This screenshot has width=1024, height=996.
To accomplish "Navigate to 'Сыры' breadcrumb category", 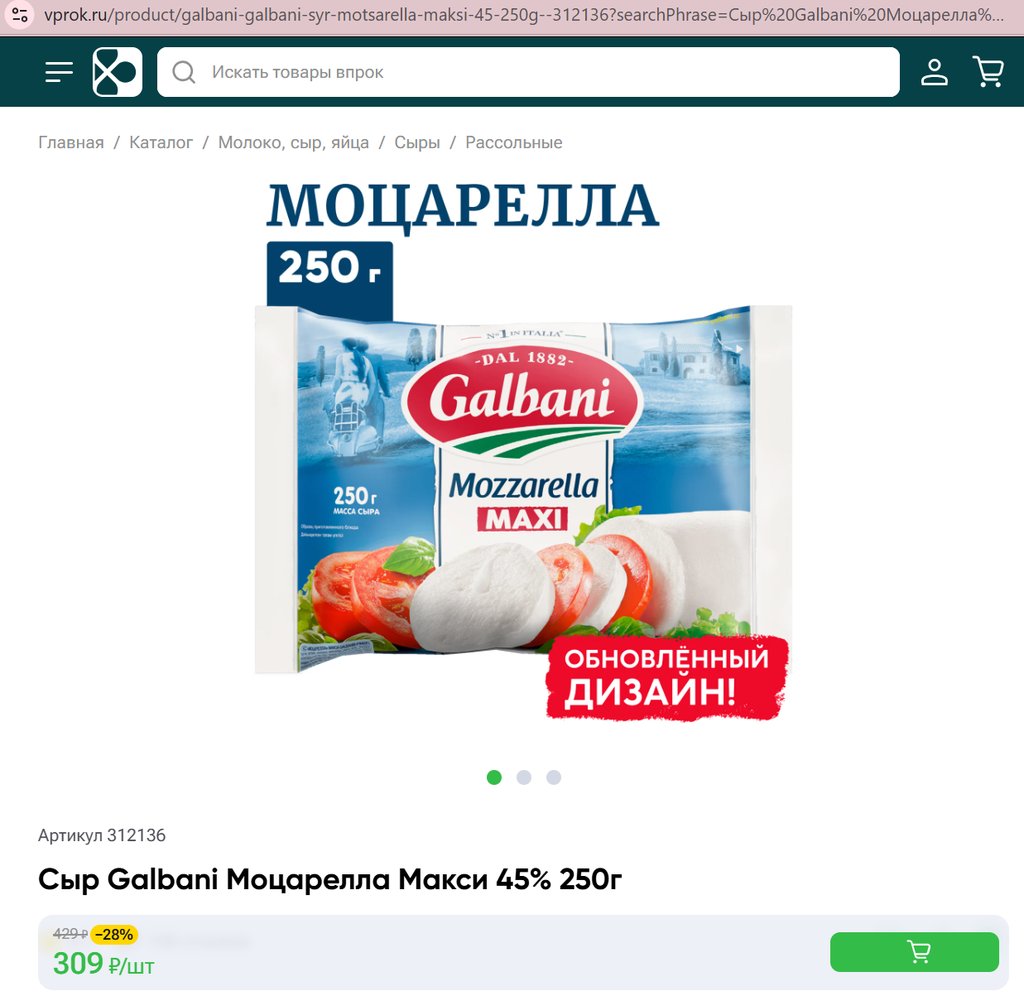I will pos(417,142).
